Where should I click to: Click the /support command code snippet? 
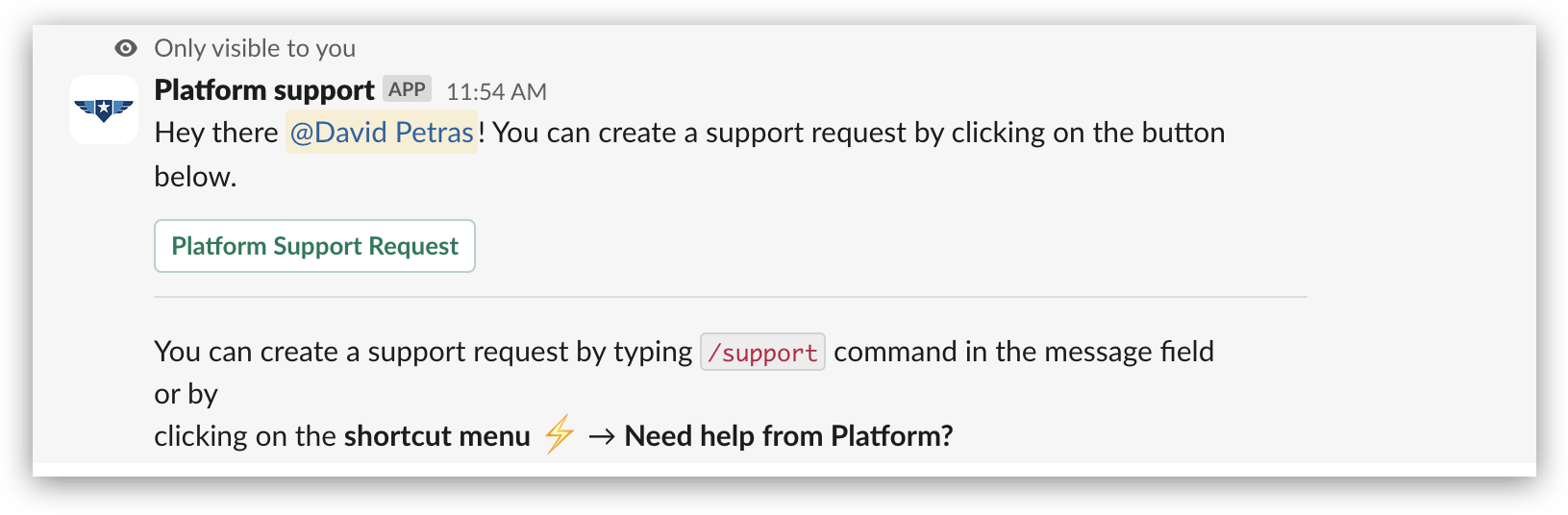pos(762,353)
